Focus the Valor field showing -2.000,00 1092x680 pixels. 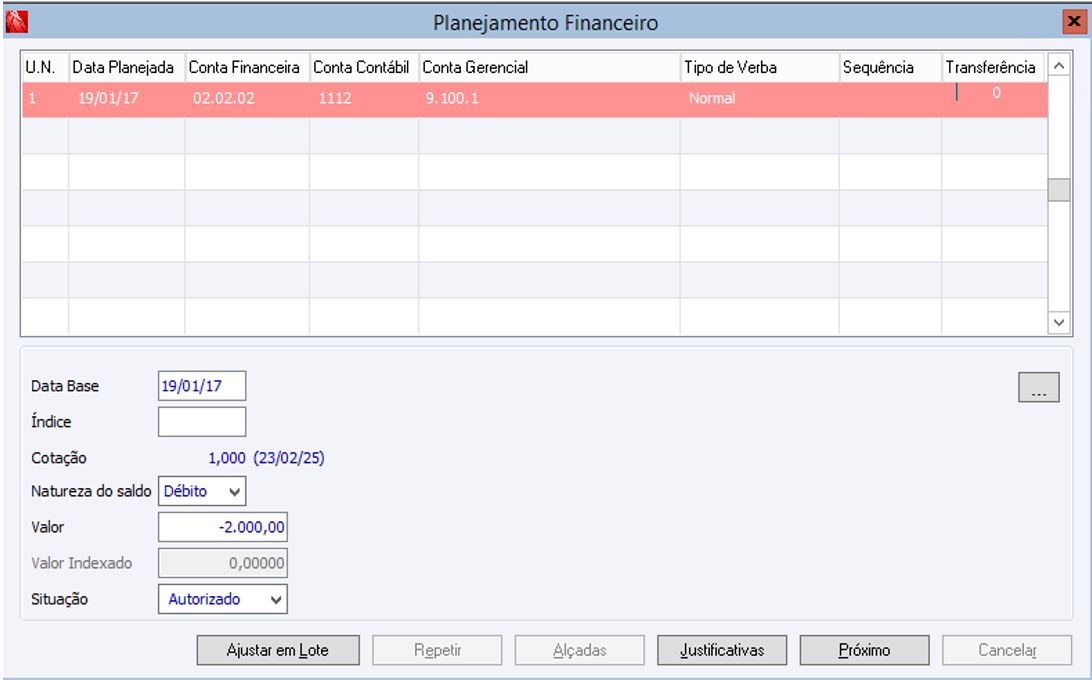tap(223, 527)
